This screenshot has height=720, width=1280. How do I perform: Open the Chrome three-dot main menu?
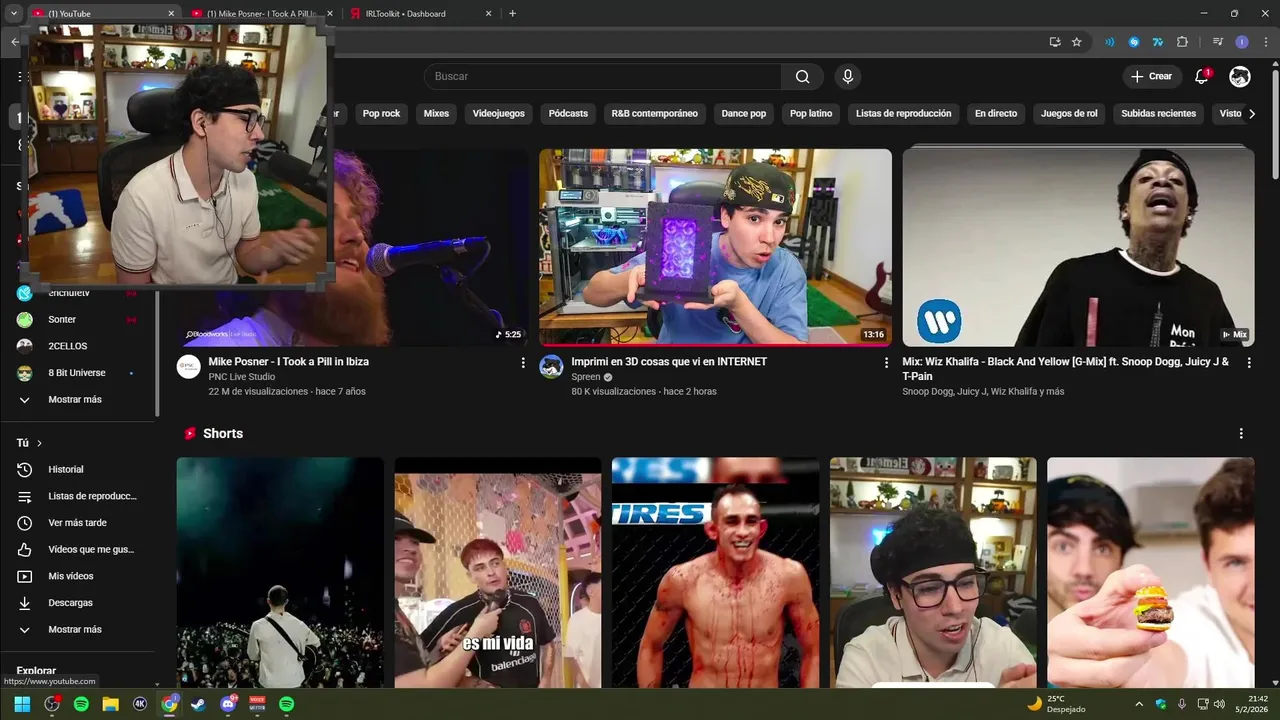(x=1266, y=42)
